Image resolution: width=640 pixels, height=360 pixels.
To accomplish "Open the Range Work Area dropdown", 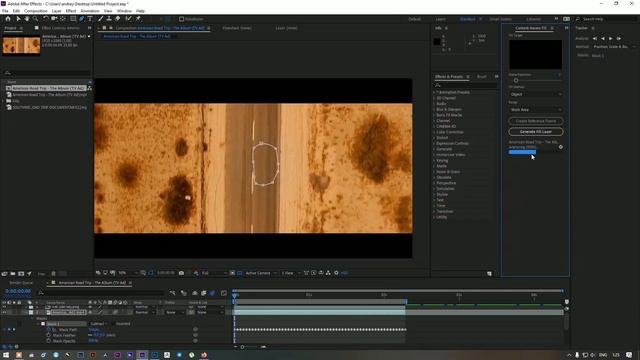I will click(536, 110).
